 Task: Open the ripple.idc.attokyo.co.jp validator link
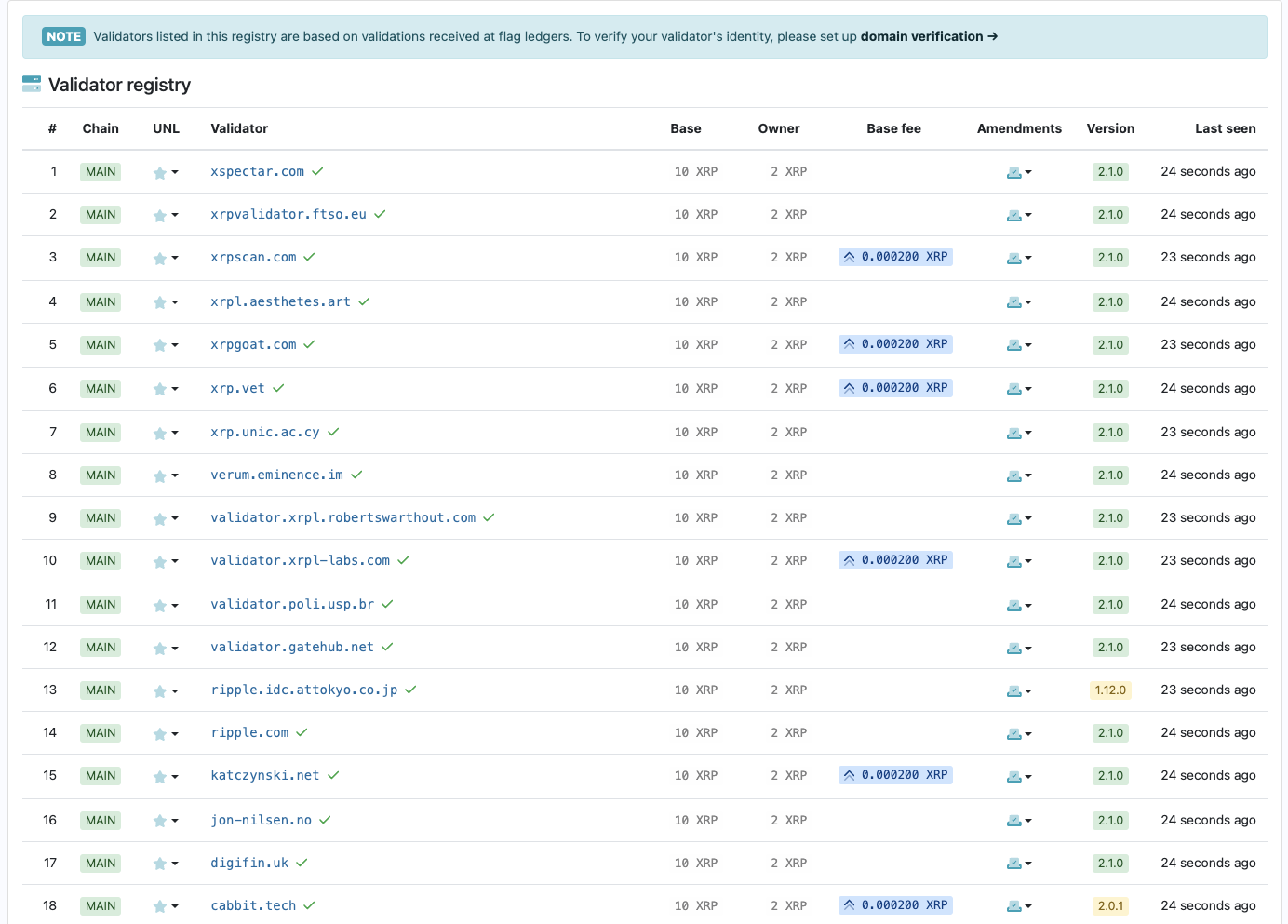(x=303, y=690)
